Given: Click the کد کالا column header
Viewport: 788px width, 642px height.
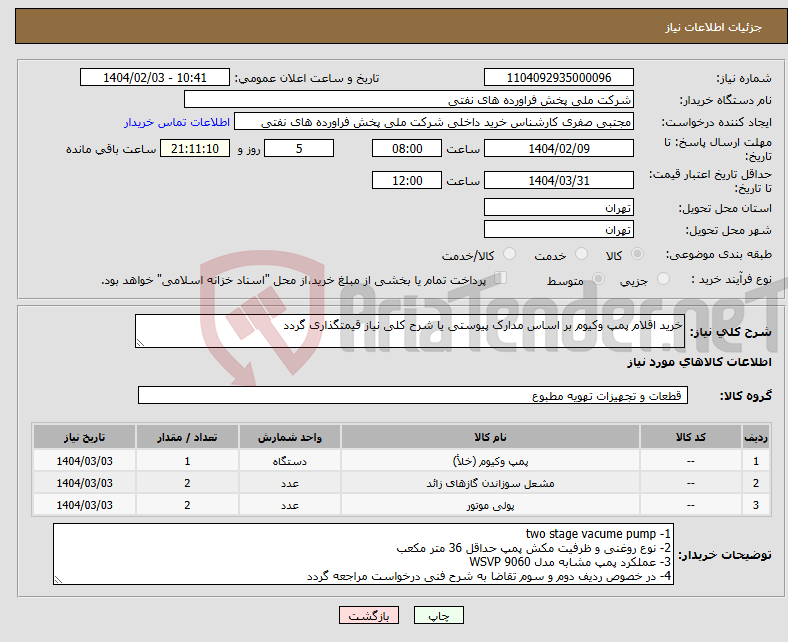Looking at the screenshot, I should (691, 437).
